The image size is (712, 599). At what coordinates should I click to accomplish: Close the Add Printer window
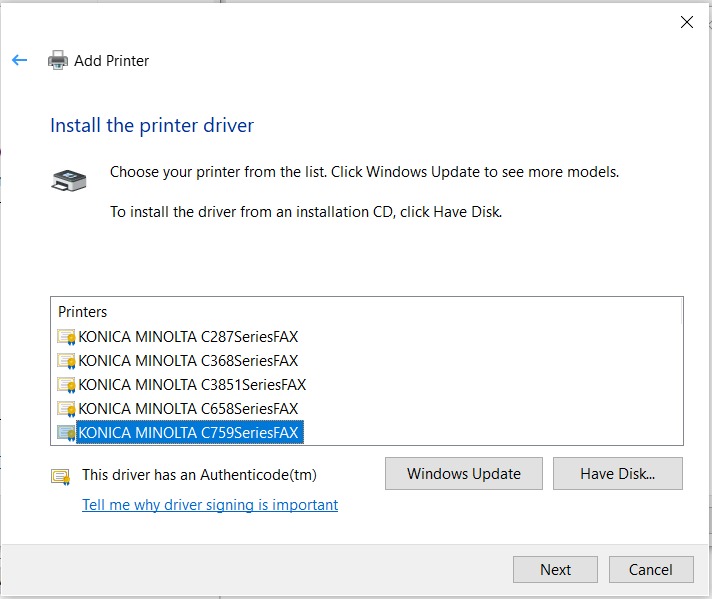tap(686, 22)
